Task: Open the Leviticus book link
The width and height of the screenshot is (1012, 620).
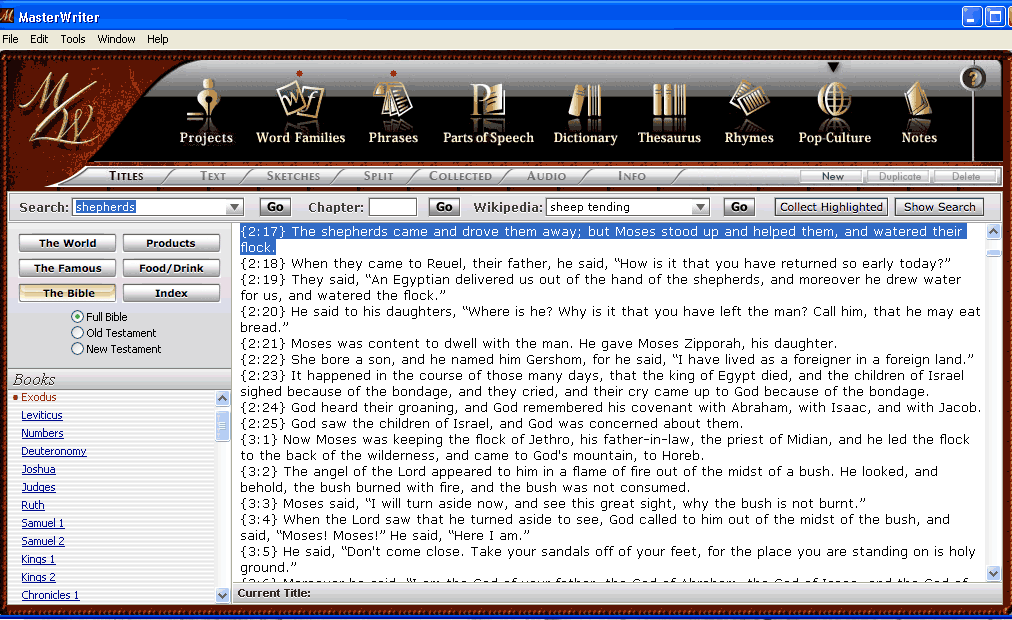Action: click(x=41, y=415)
